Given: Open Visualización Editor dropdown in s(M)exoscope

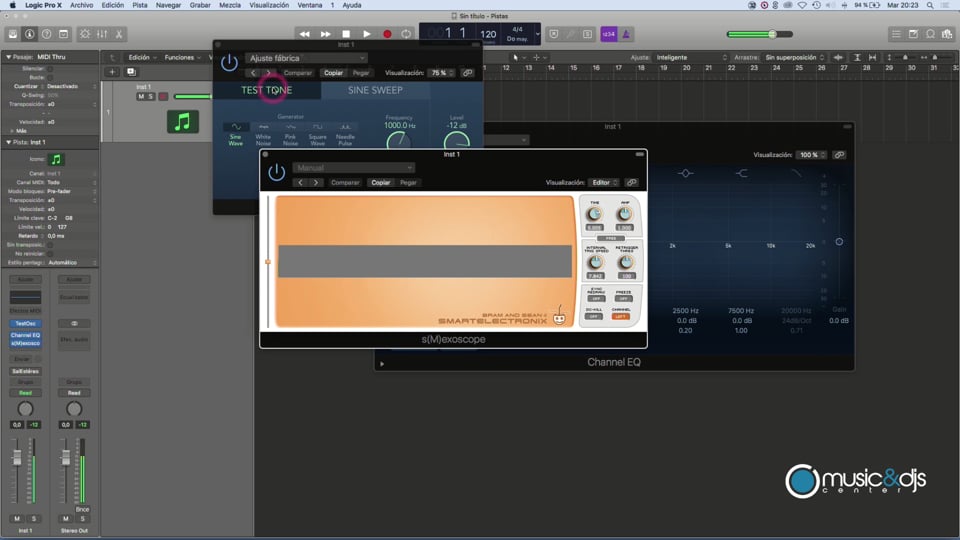Looking at the screenshot, I should [604, 182].
